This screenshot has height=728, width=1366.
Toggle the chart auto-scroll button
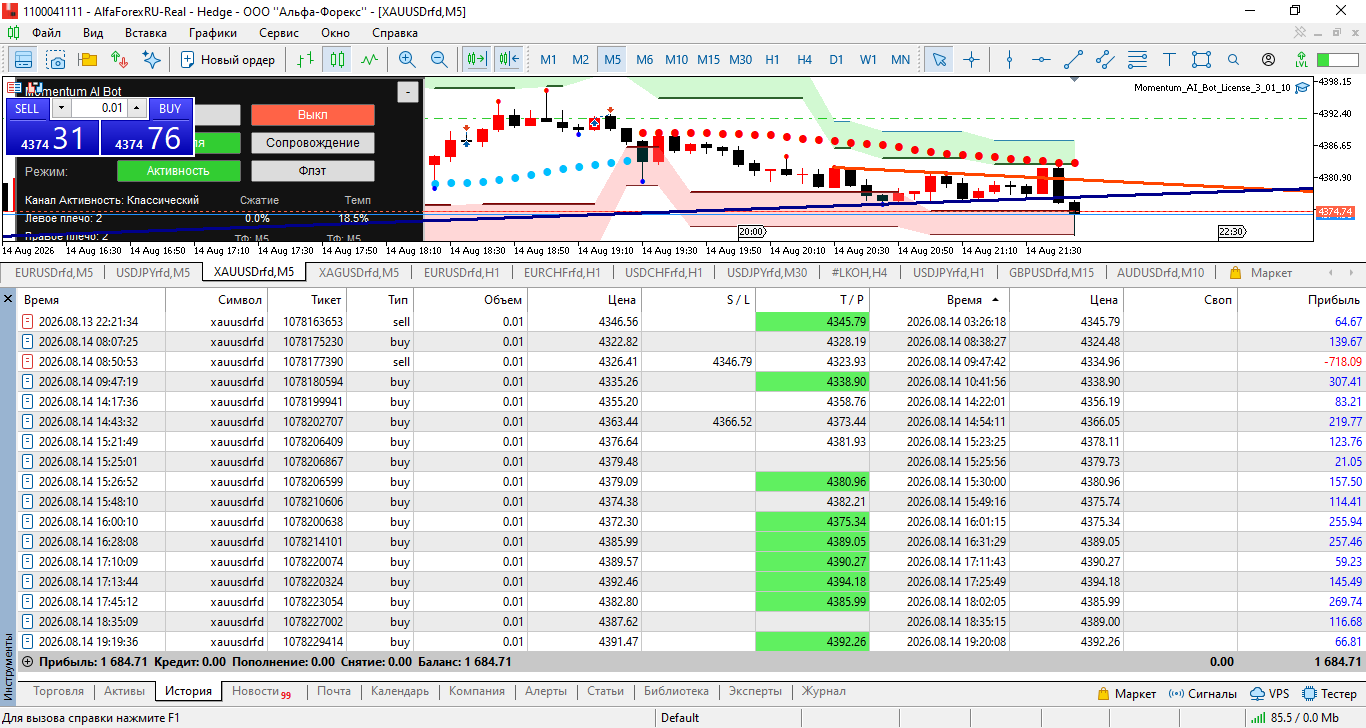pos(476,60)
